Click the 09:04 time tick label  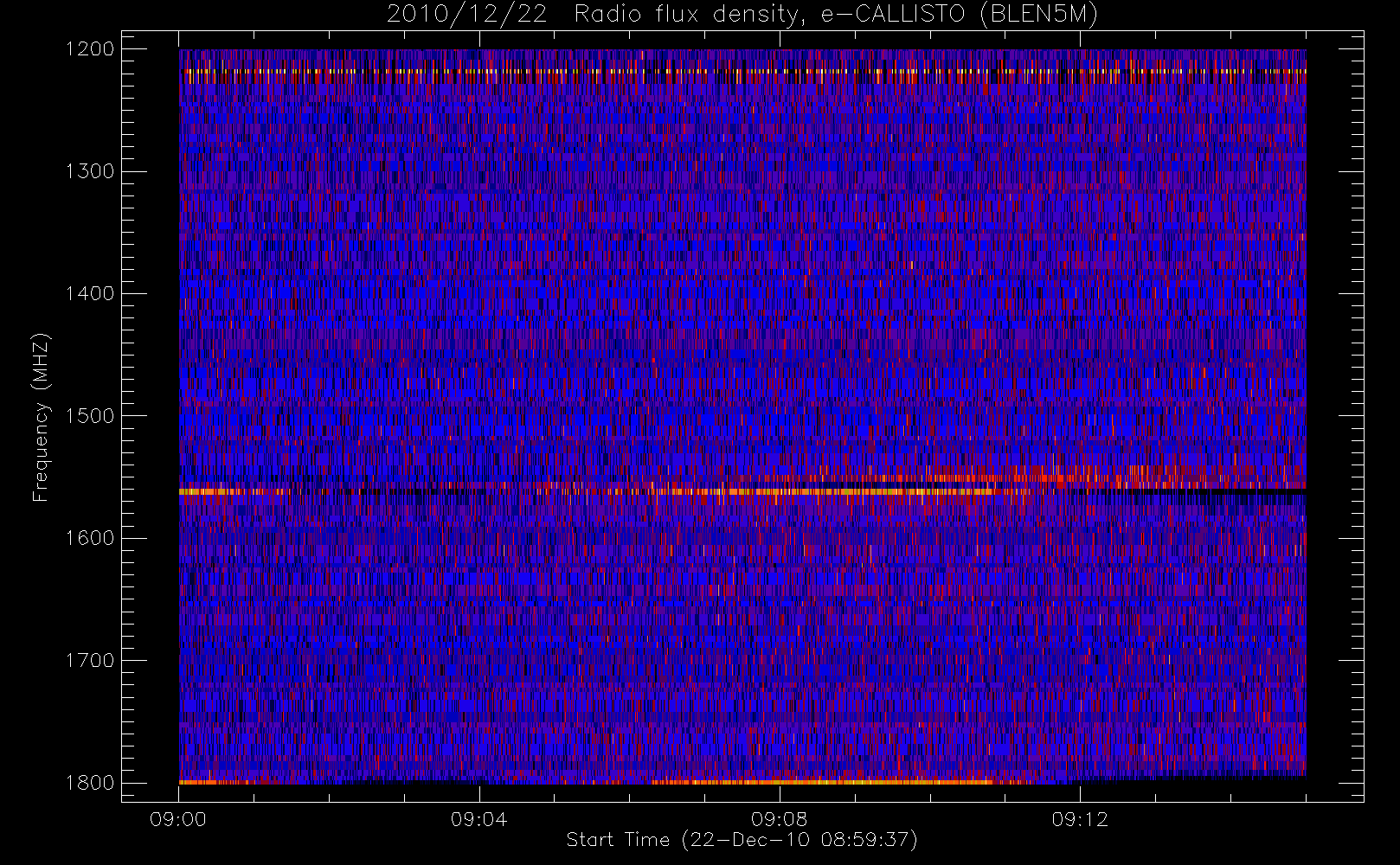point(478,819)
